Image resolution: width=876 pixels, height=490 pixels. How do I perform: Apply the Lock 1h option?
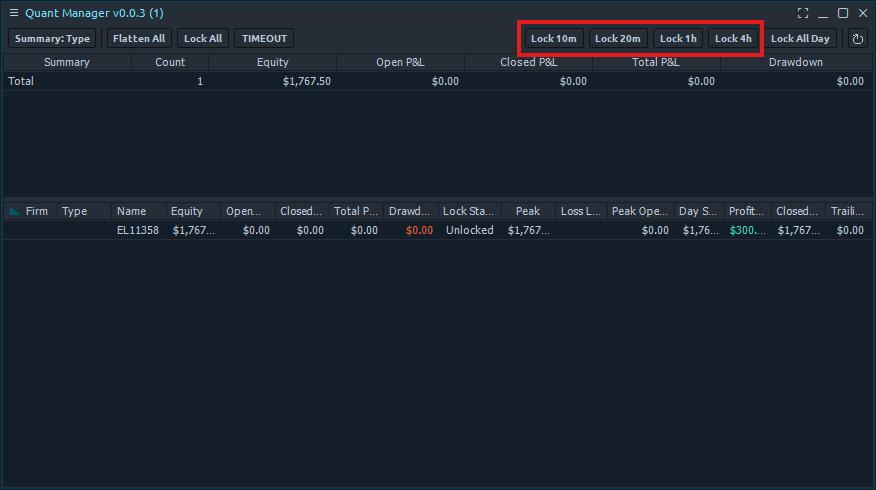[678, 39]
